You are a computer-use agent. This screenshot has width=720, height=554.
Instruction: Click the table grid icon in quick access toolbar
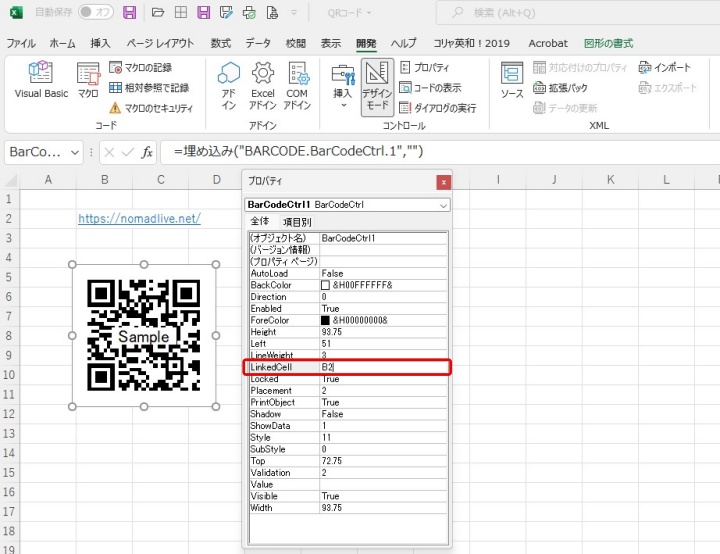point(181,12)
